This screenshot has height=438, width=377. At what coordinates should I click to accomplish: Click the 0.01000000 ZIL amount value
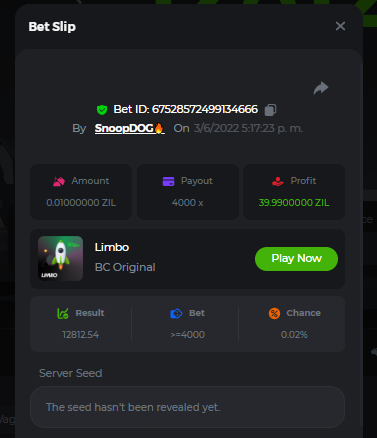81,203
